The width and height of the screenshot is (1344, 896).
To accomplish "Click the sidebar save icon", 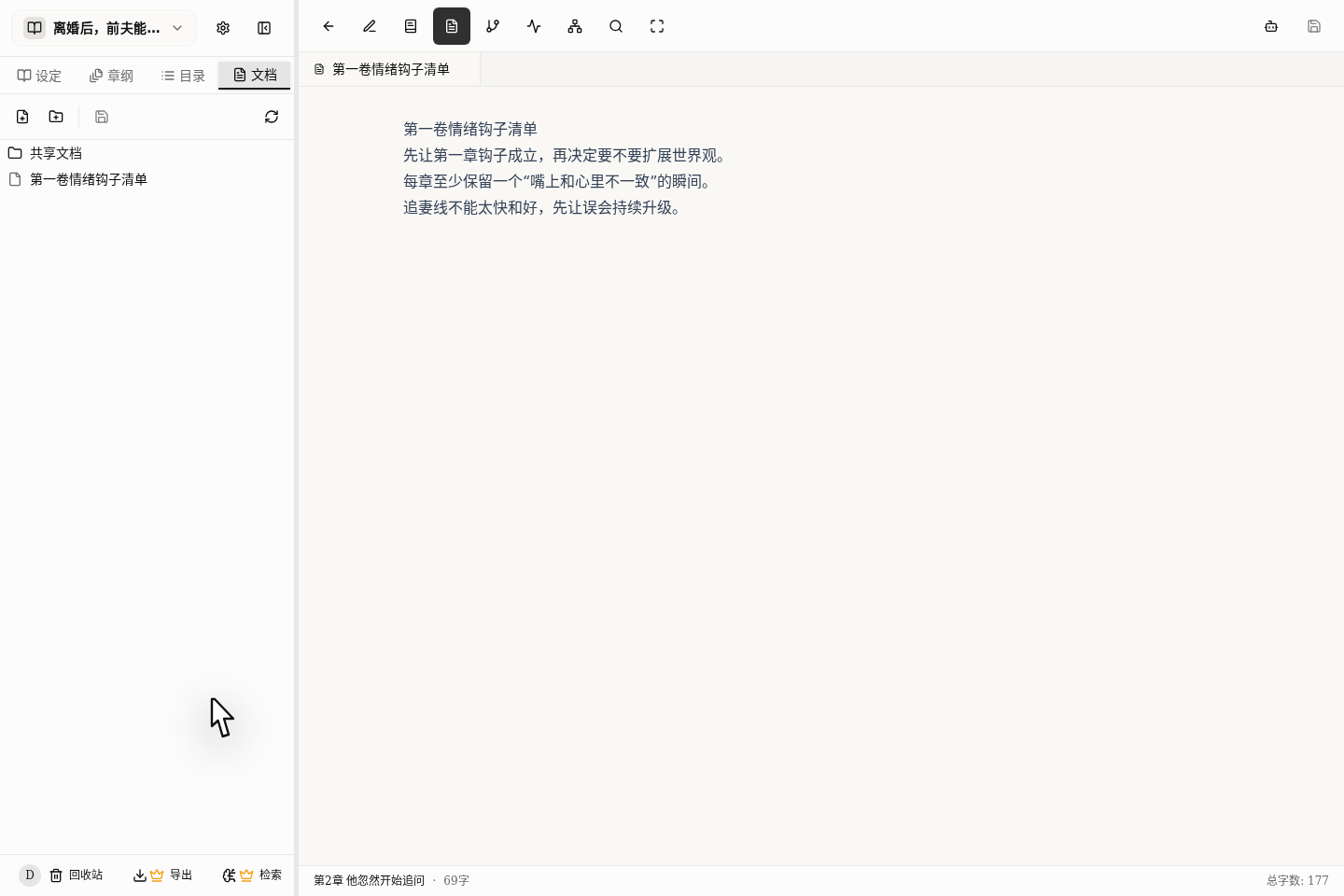I will (102, 117).
